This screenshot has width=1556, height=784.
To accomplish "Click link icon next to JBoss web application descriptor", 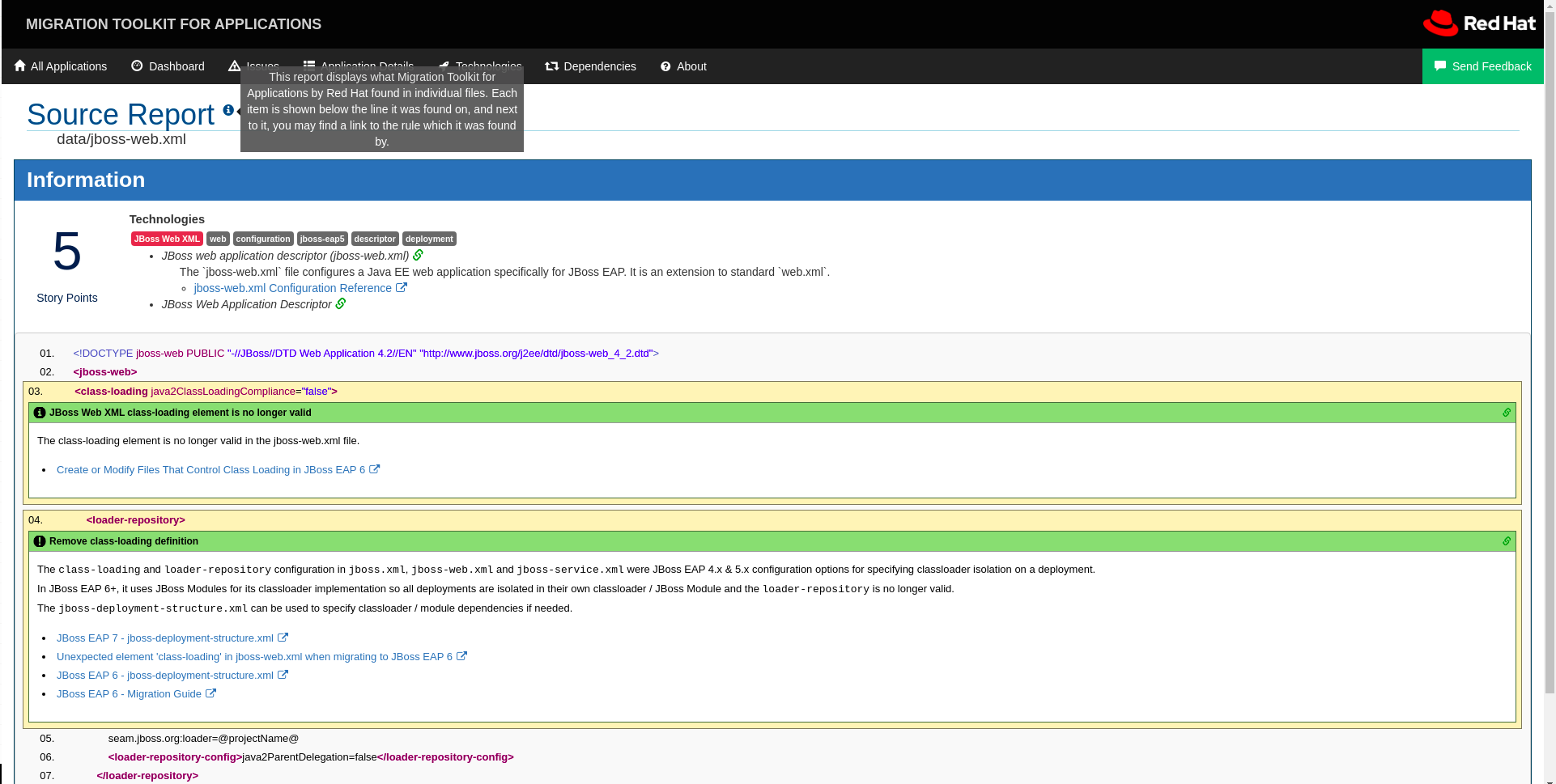I will (x=418, y=255).
